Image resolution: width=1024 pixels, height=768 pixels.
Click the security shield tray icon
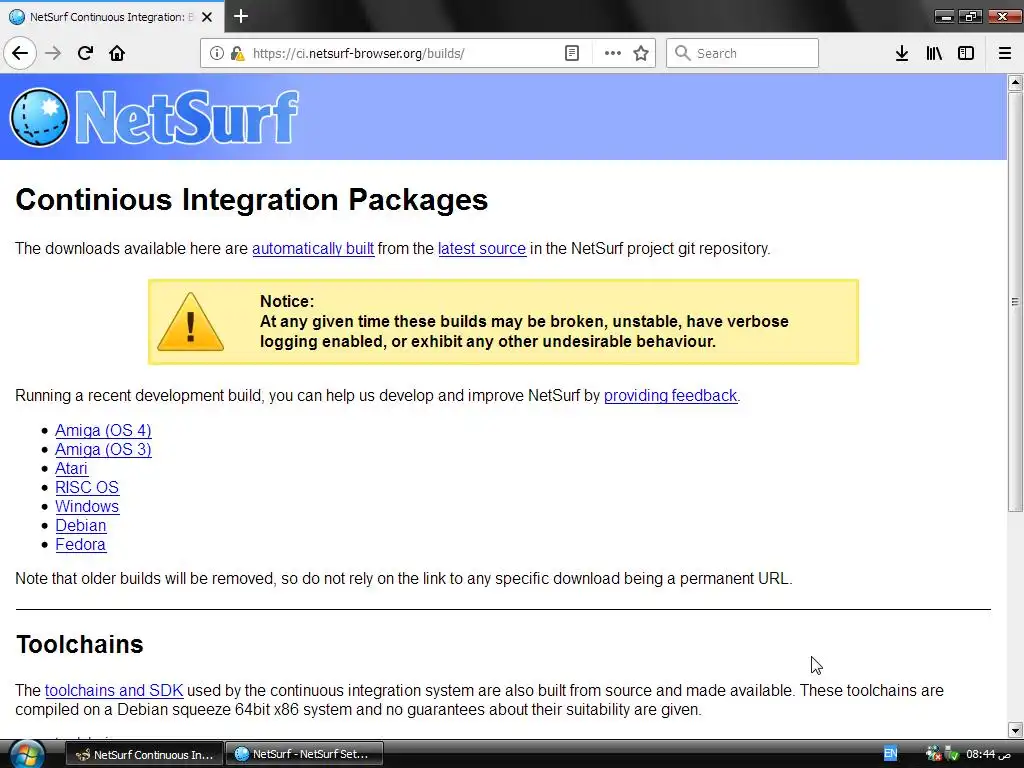[x=952, y=754]
